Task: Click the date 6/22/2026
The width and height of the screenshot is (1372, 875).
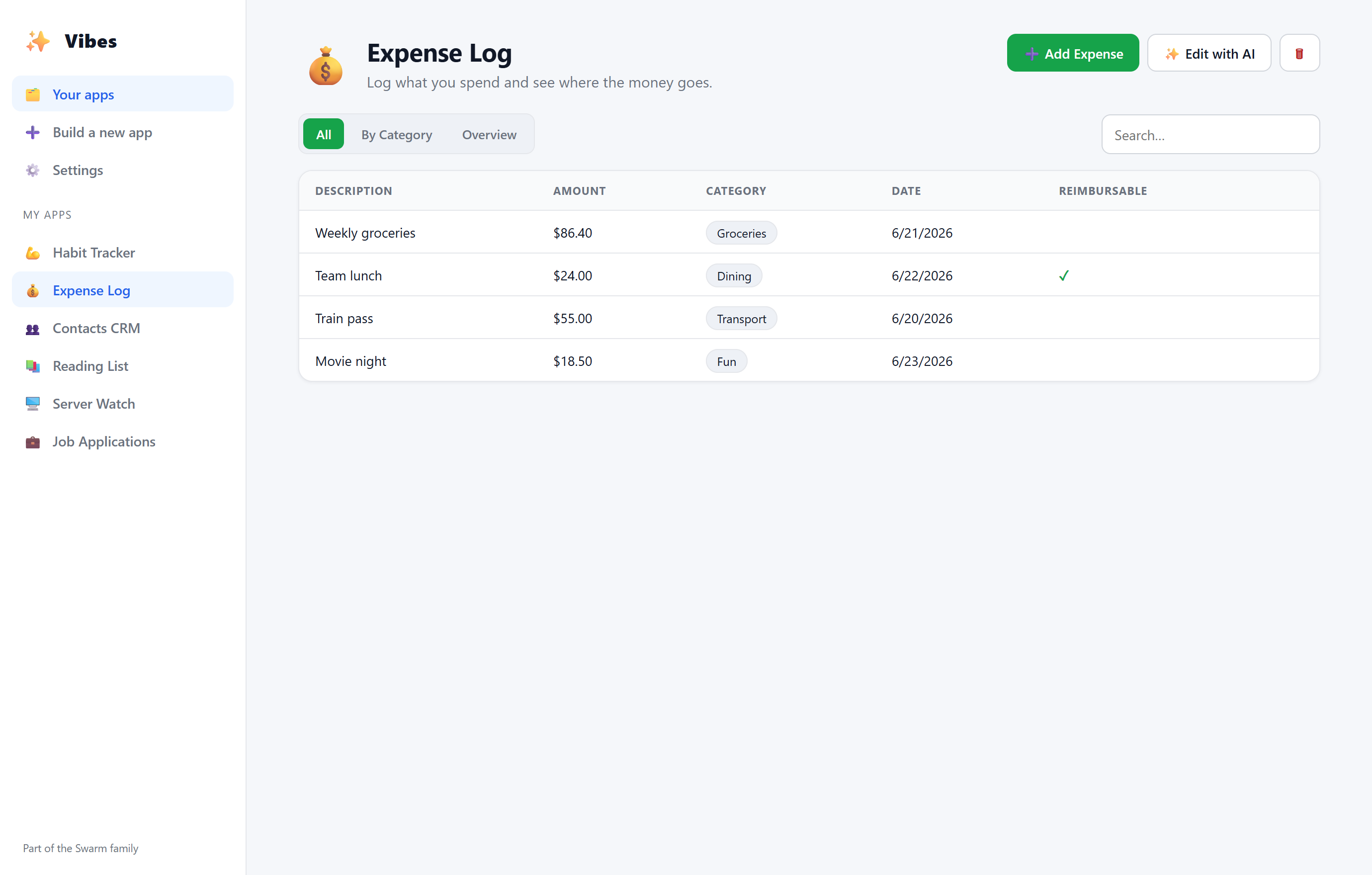Action: [921, 276]
